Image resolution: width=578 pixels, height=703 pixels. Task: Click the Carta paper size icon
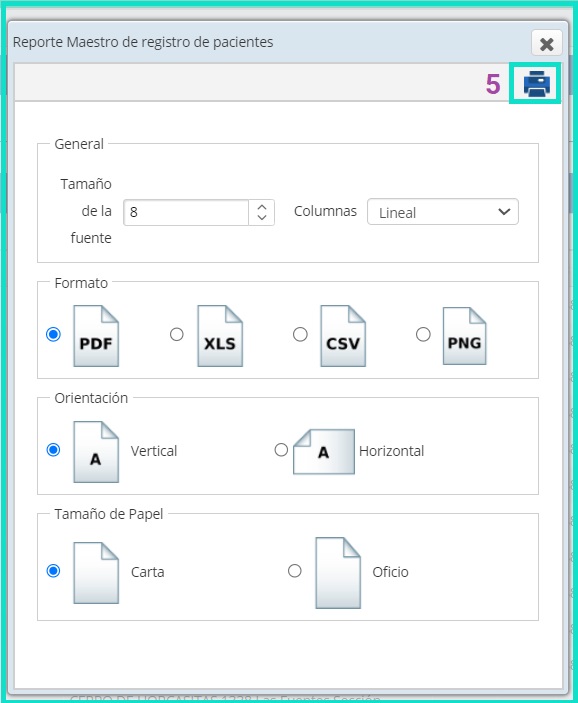96,573
